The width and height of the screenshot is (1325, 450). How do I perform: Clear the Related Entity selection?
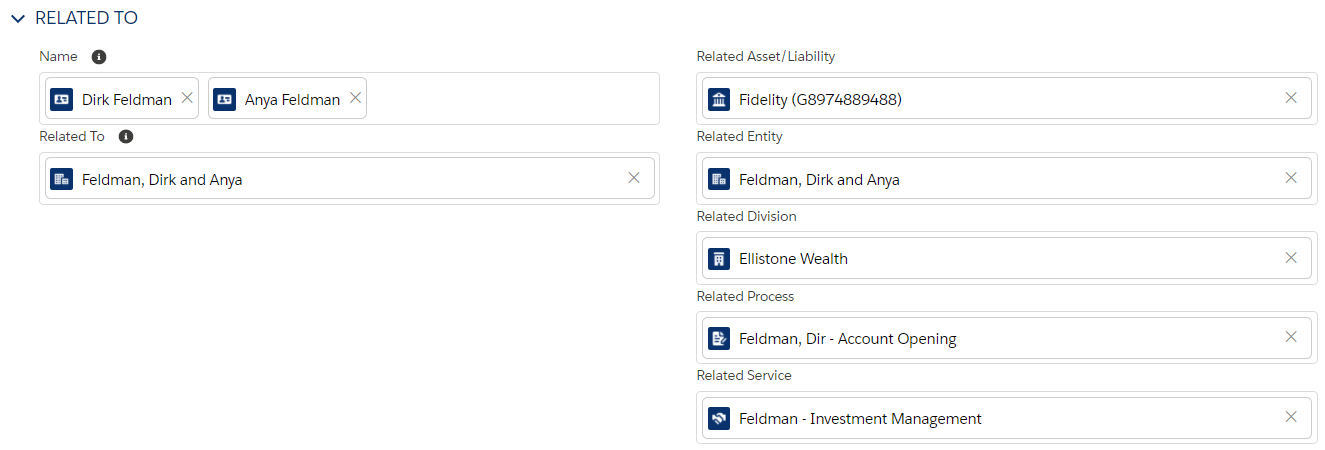[1291, 178]
